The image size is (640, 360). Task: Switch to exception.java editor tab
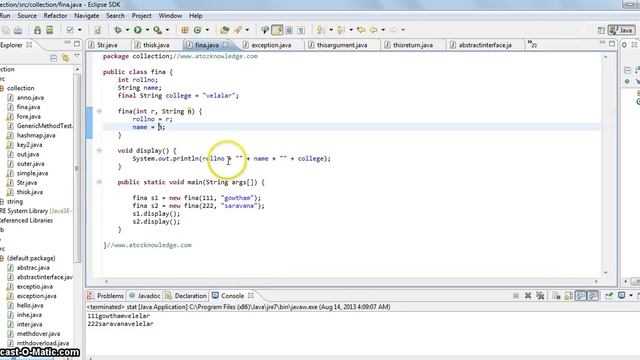pos(271,45)
